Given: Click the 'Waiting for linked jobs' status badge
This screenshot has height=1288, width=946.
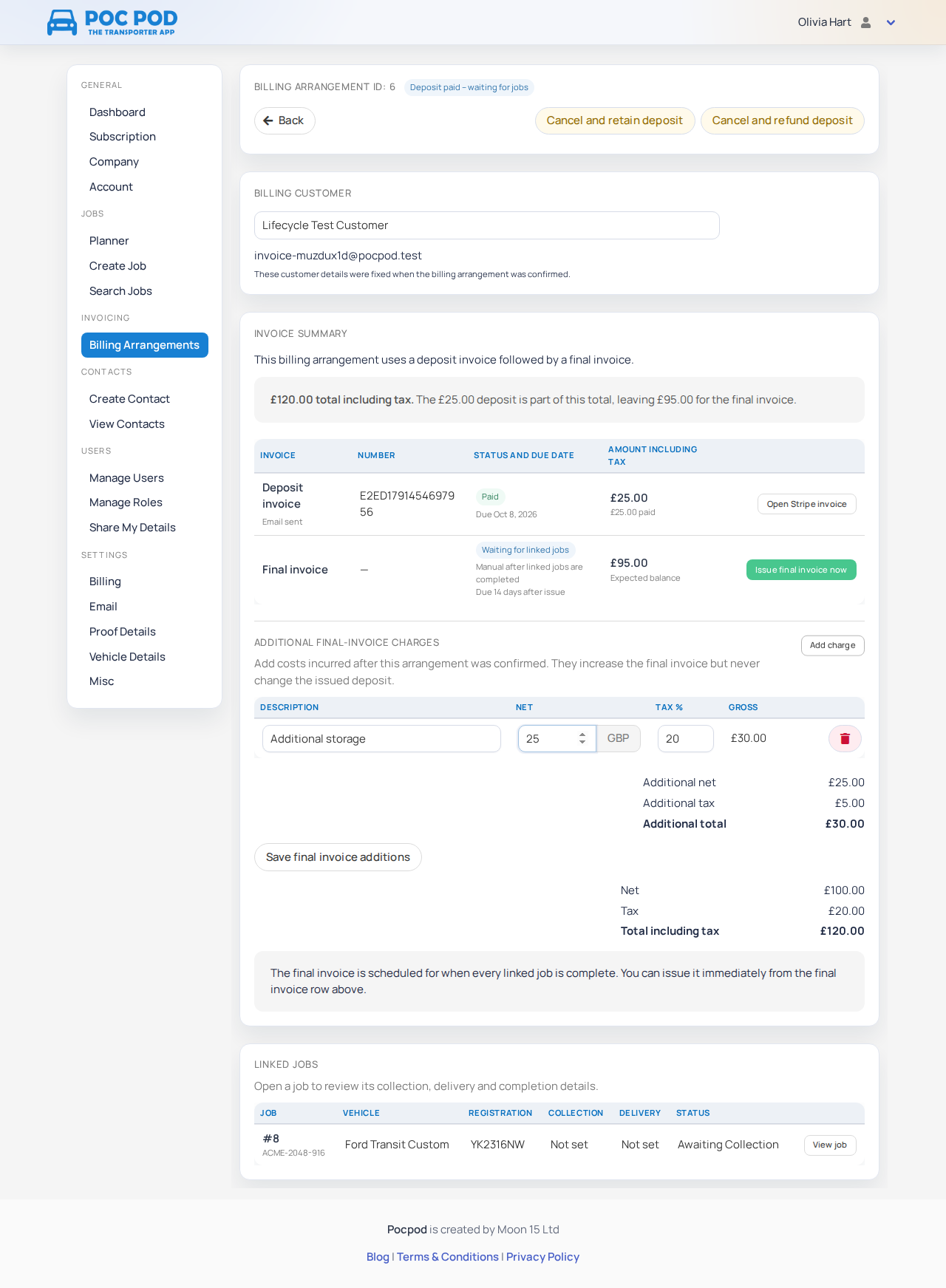Looking at the screenshot, I should click(x=525, y=550).
